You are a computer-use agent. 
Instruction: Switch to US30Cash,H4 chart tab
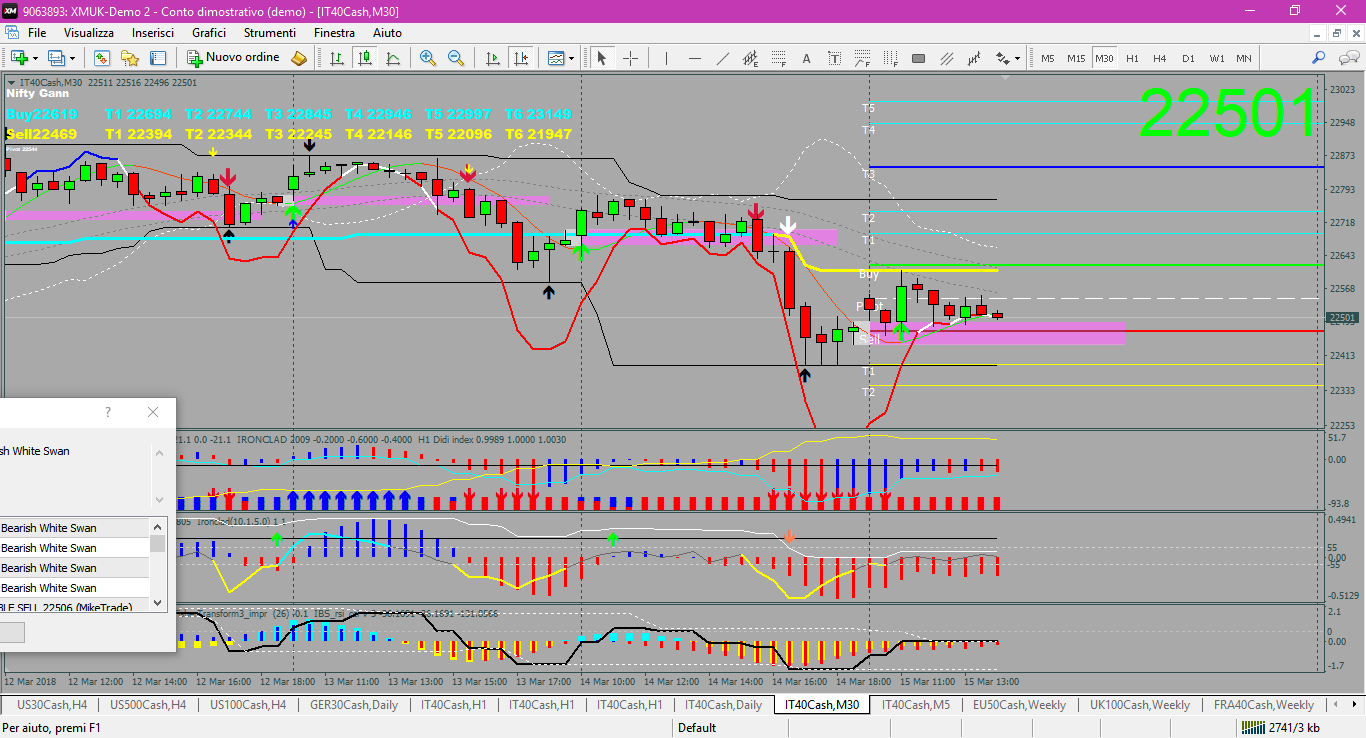tap(52, 705)
